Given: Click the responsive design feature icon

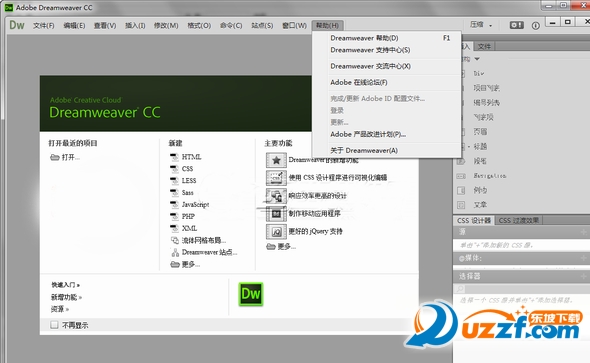Looking at the screenshot, I should tap(276, 196).
